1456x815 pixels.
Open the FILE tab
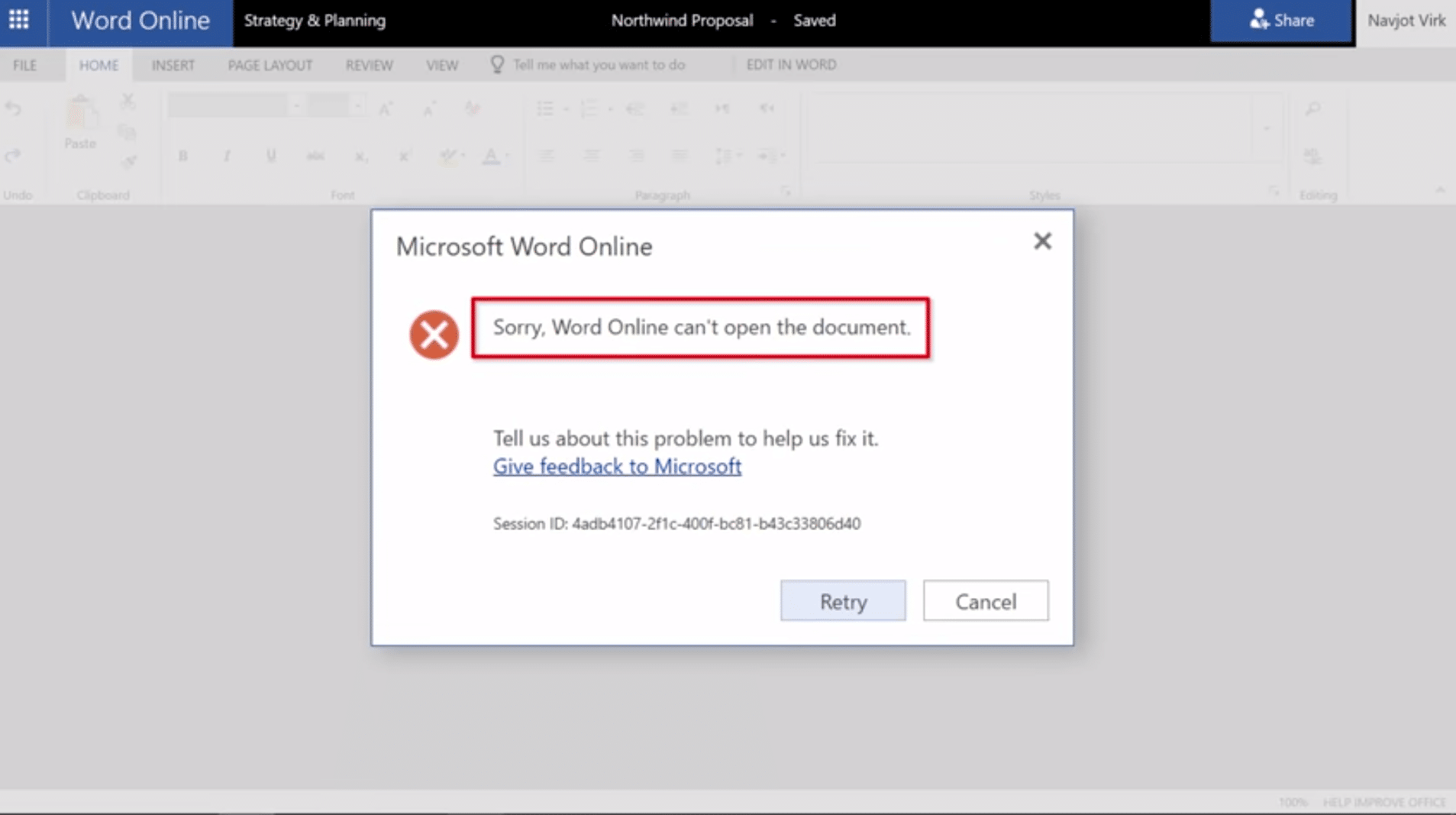click(24, 65)
